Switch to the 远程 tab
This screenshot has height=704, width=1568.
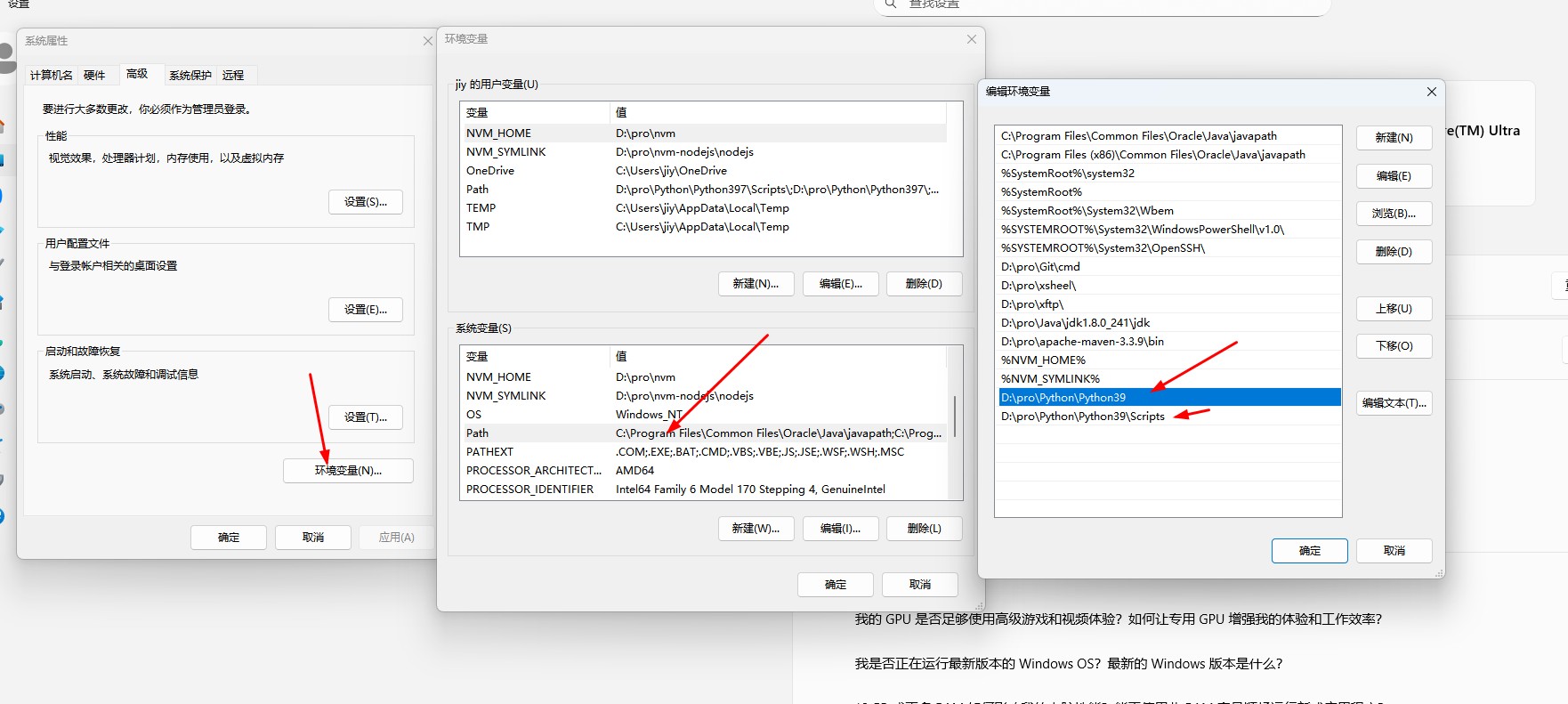233,76
